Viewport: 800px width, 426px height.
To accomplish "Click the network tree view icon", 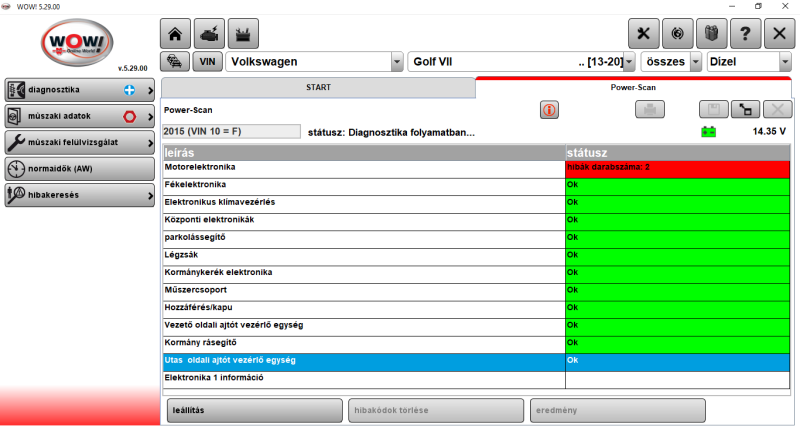I will [745, 109].
